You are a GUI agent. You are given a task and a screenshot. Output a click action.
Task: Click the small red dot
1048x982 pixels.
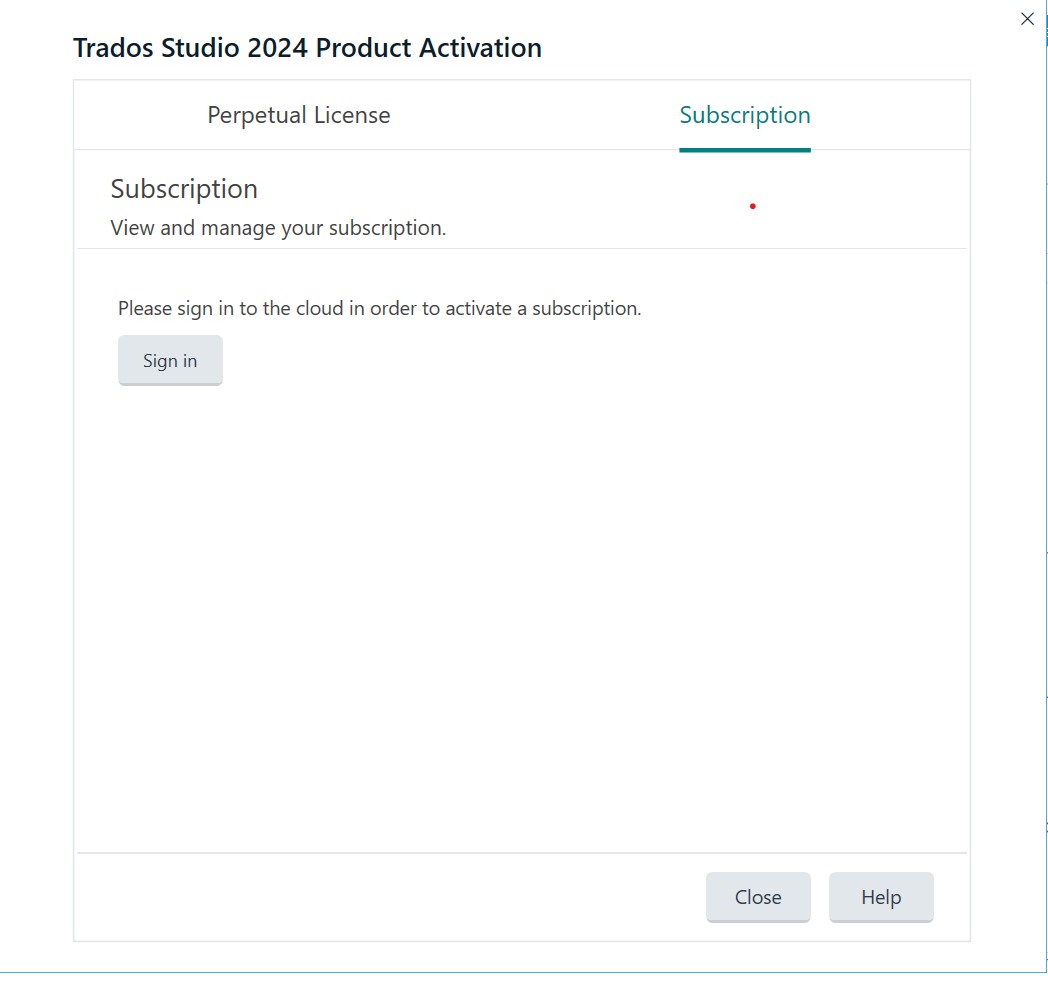click(752, 207)
